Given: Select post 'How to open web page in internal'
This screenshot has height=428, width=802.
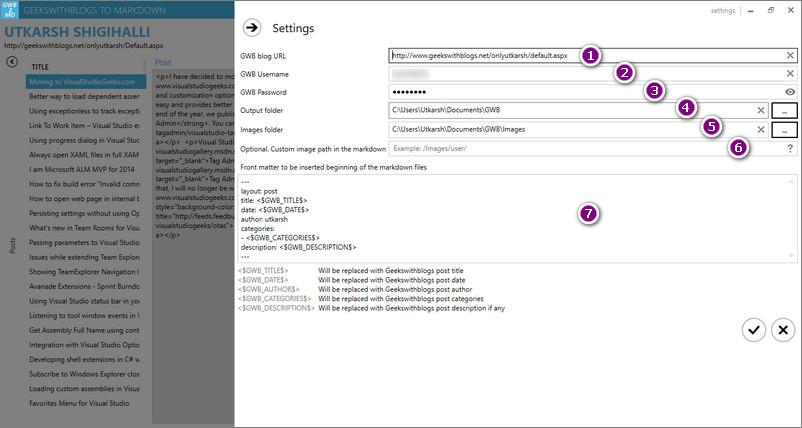Looking at the screenshot, I should [86, 198].
